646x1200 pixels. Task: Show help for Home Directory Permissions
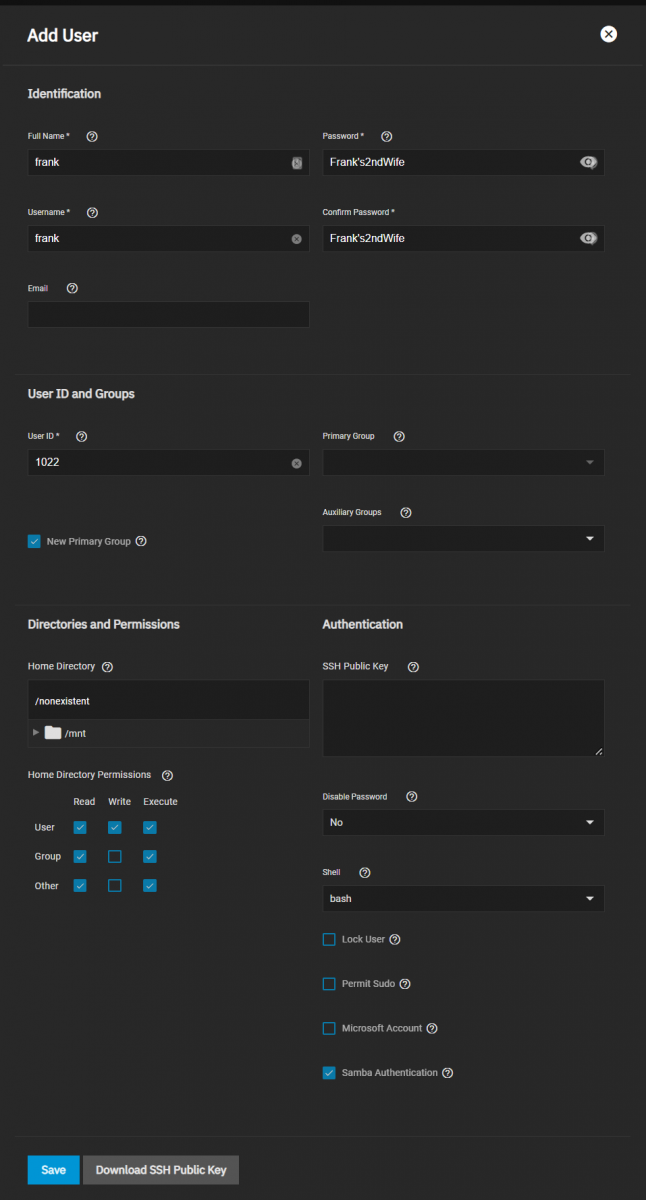[x=167, y=775]
